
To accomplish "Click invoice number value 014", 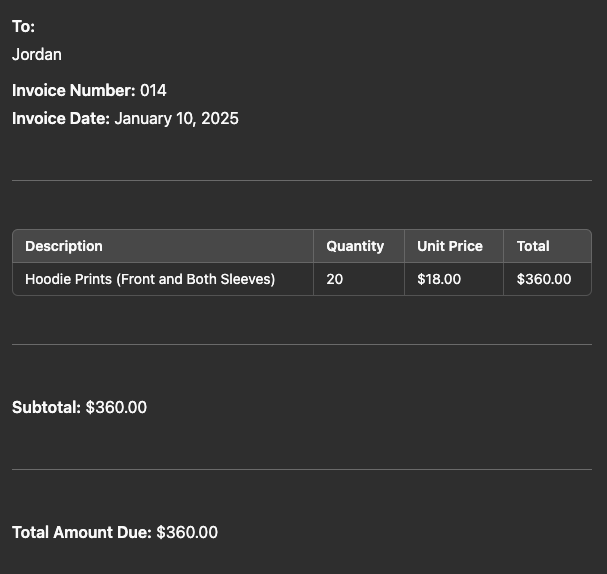I will pos(153,91).
